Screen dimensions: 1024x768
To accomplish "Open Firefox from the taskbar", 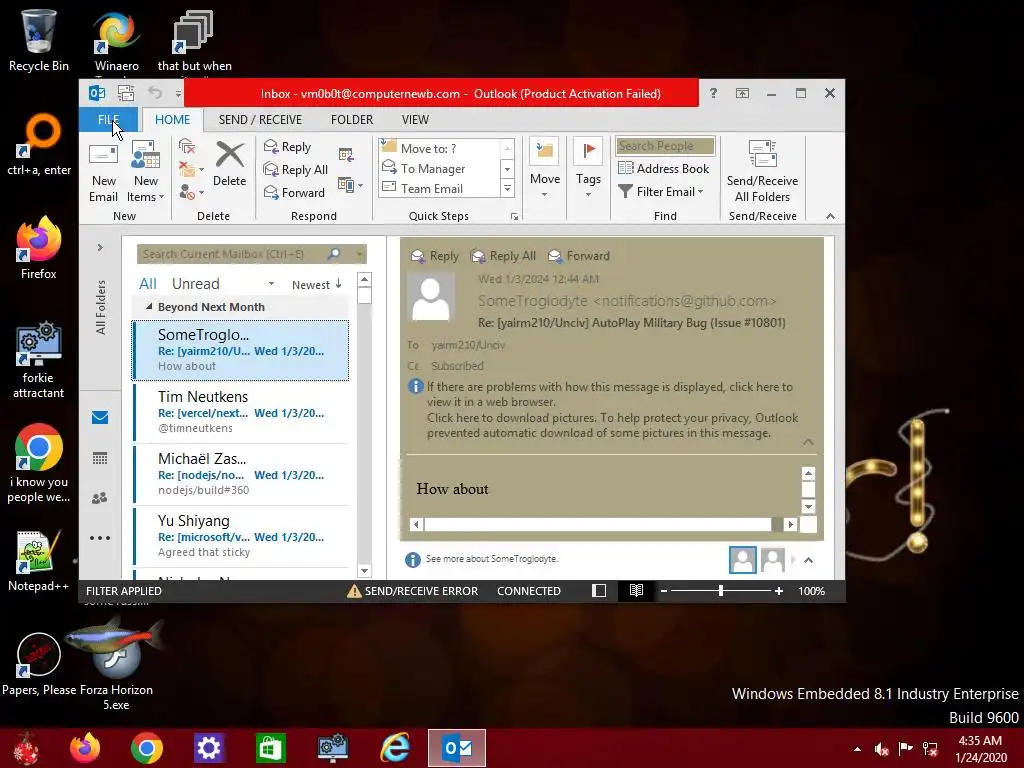I will pos(85,748).
